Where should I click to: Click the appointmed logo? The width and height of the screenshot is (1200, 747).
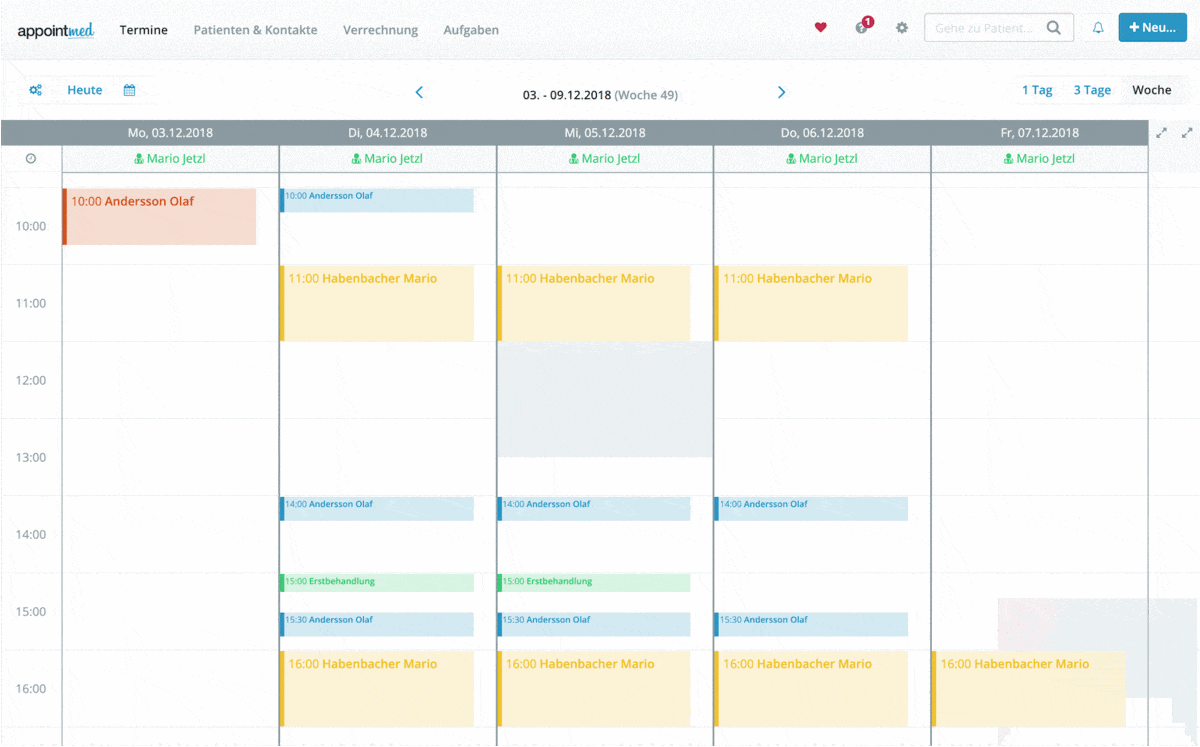[56, 30]
